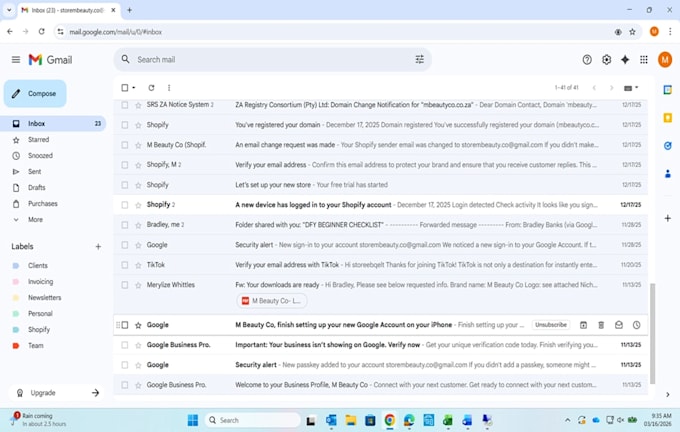Create a new label with plus icon

(x=98, y=246)
